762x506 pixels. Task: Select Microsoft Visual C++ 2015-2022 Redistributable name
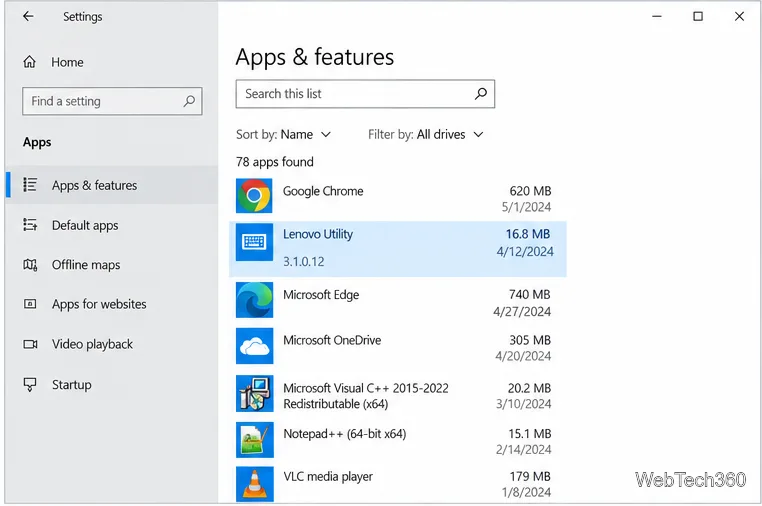point(365,396)
